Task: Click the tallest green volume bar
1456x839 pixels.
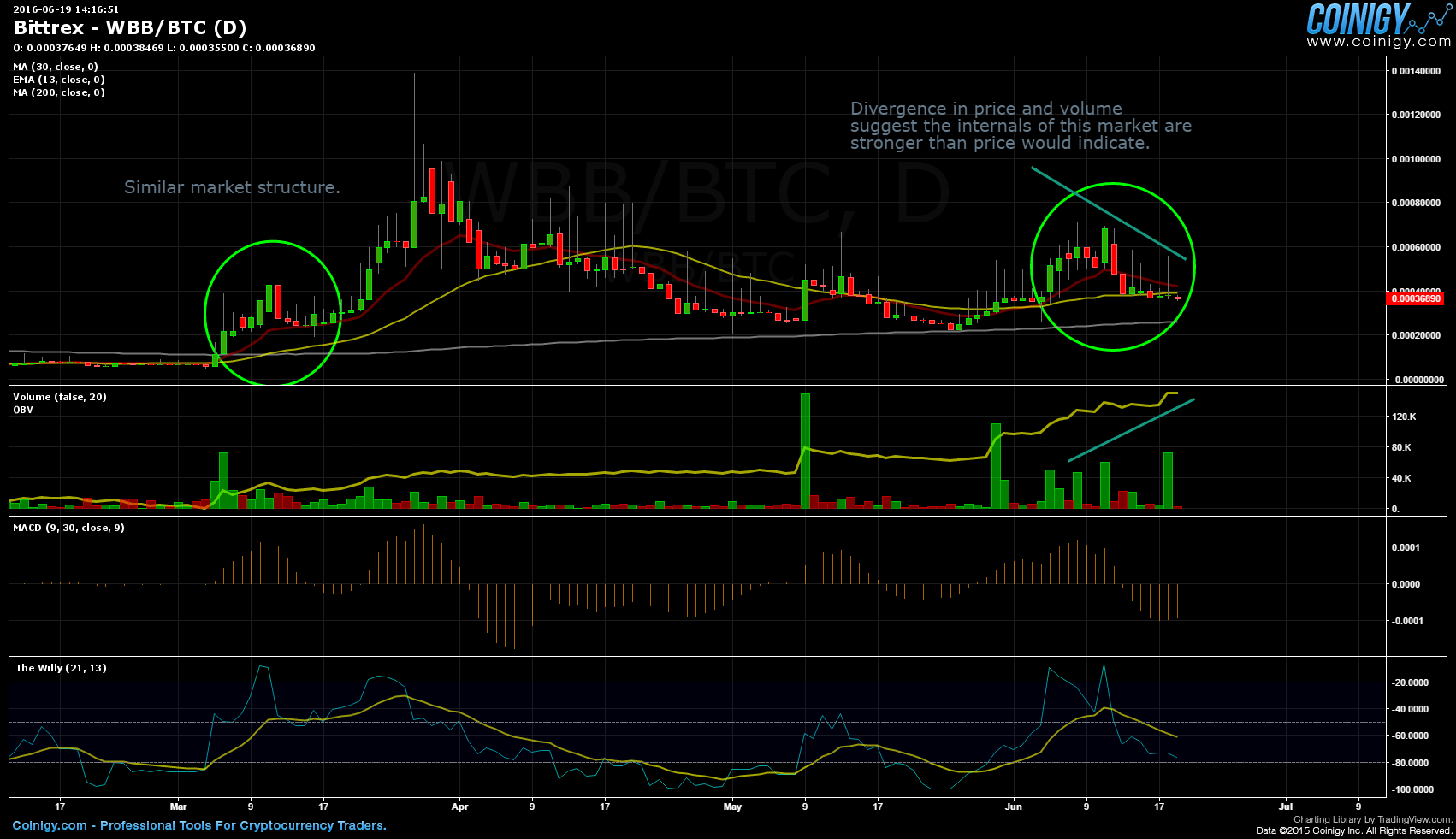Action: pos(805,451)
